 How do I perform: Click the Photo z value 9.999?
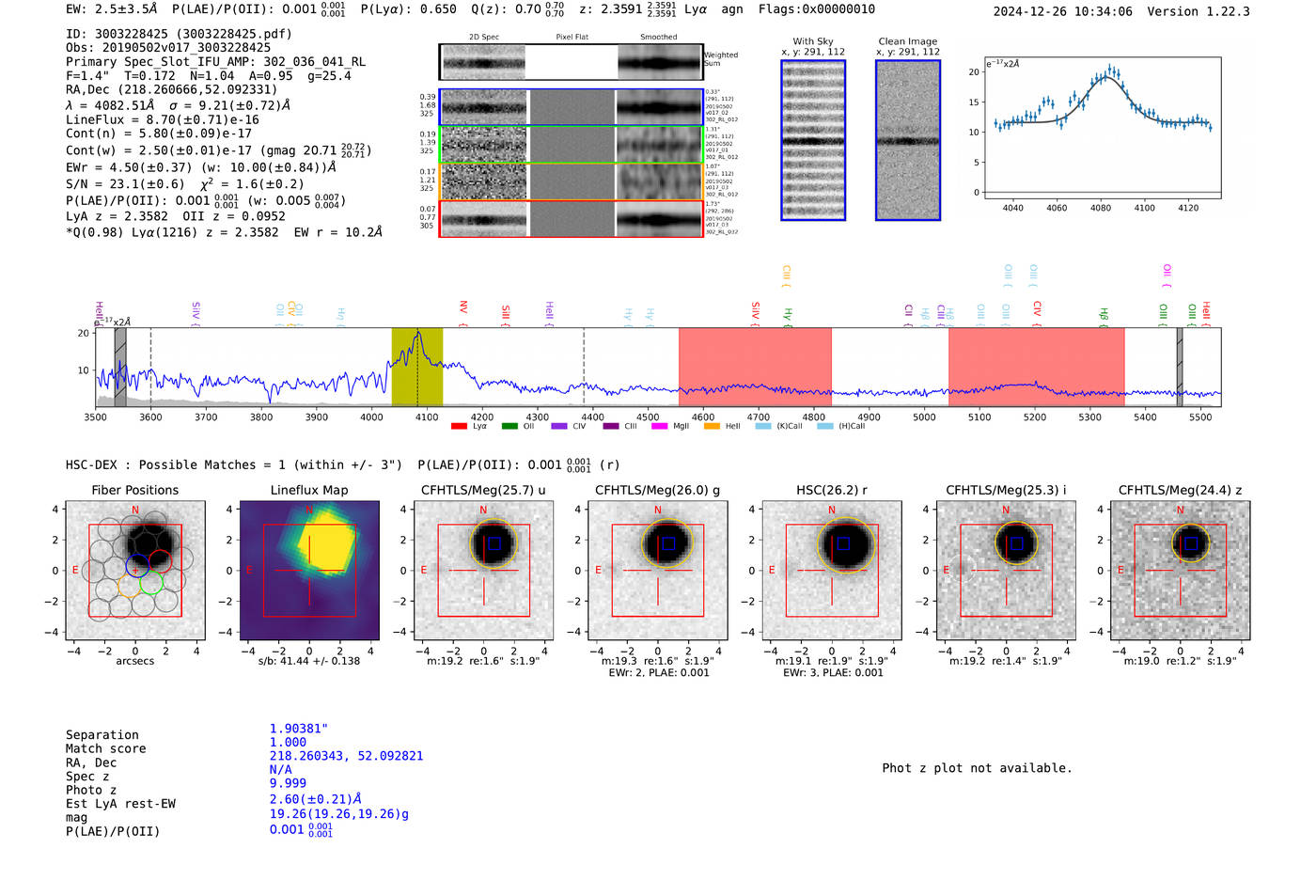pos(288,783)
